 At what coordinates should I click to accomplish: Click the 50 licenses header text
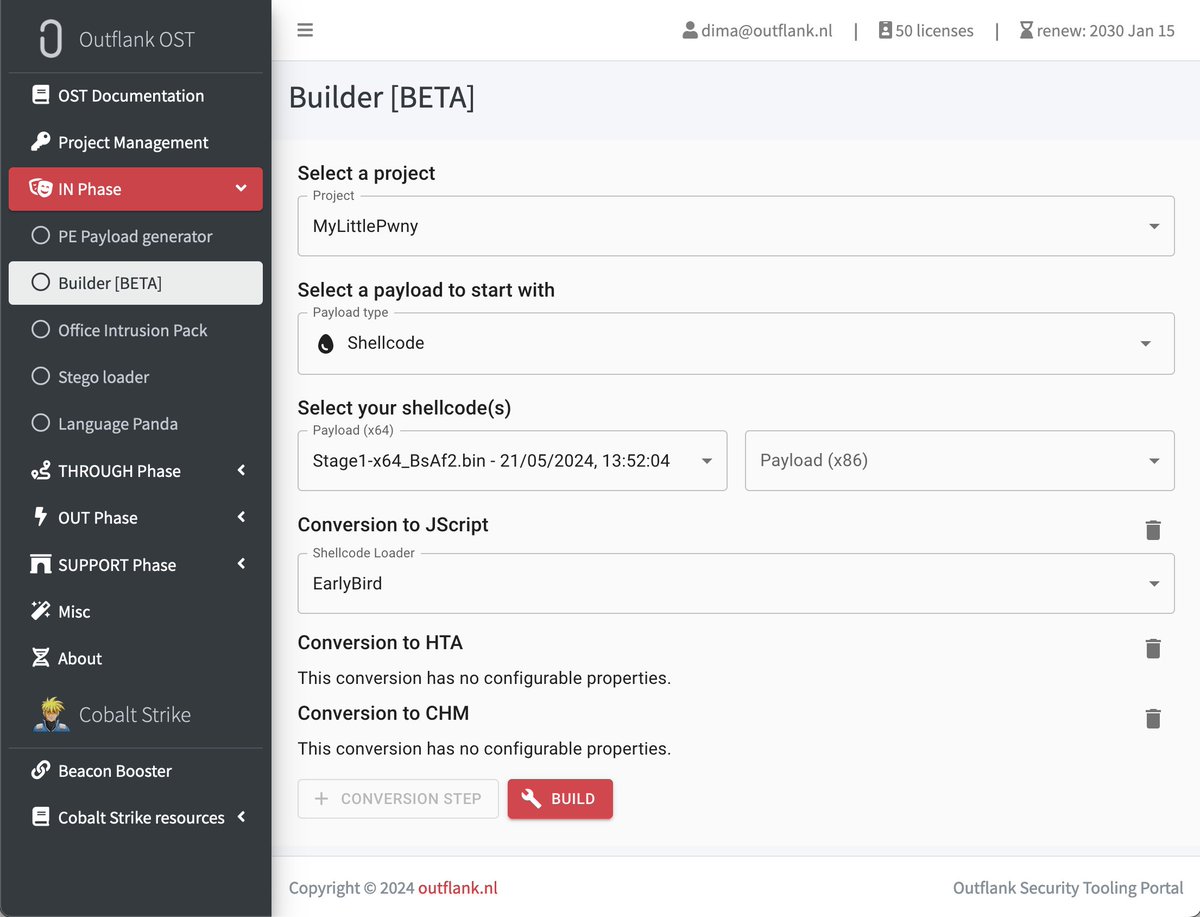934,30
